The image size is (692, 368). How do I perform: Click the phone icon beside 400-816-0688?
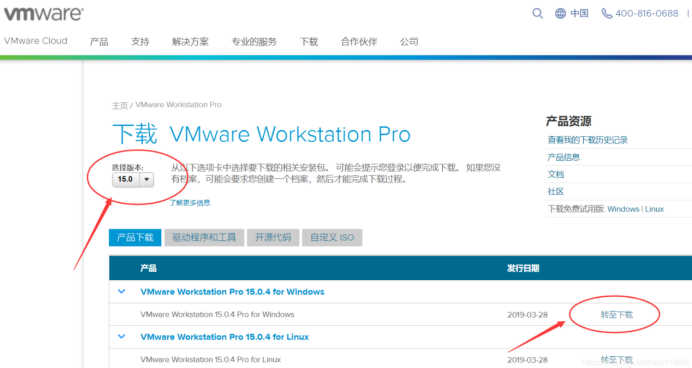click(x=607, y=14)
